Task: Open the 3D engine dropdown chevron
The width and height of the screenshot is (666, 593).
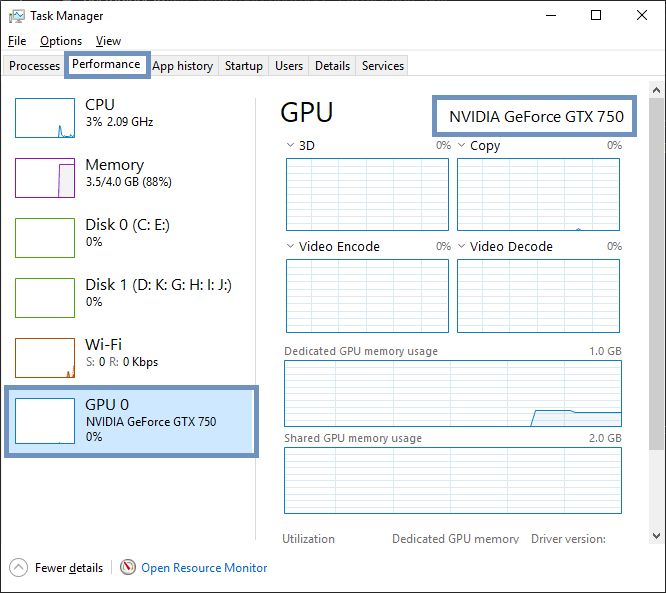Action: click(291, 145)
